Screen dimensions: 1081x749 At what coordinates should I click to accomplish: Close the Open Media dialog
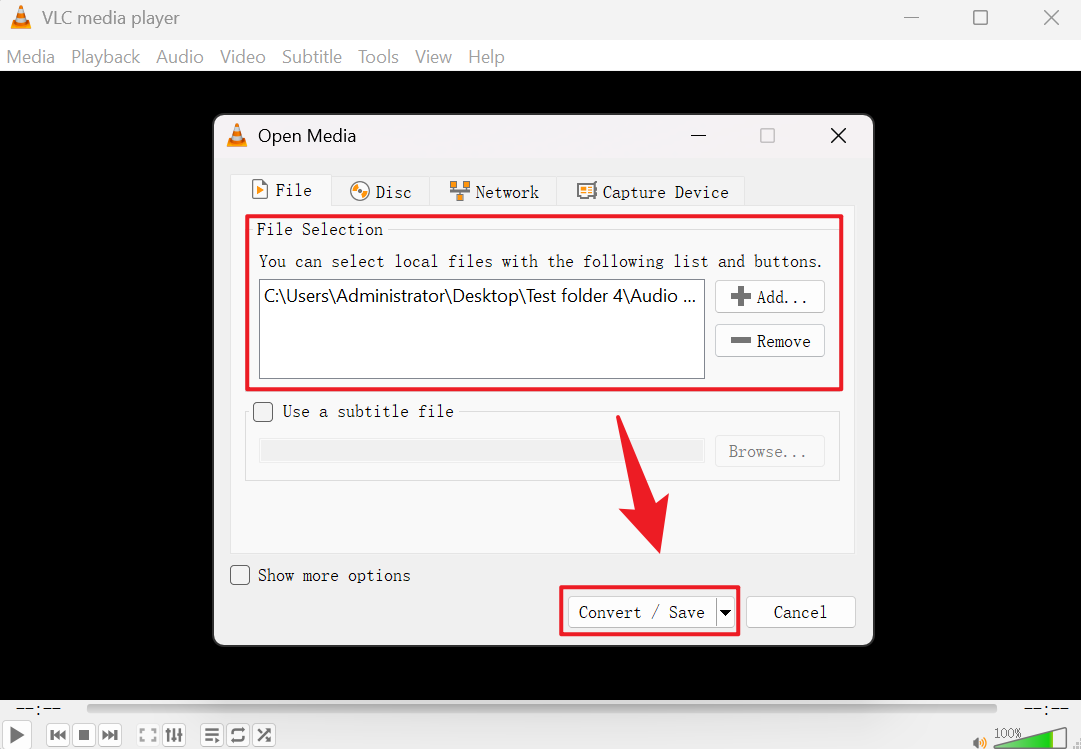838,136
